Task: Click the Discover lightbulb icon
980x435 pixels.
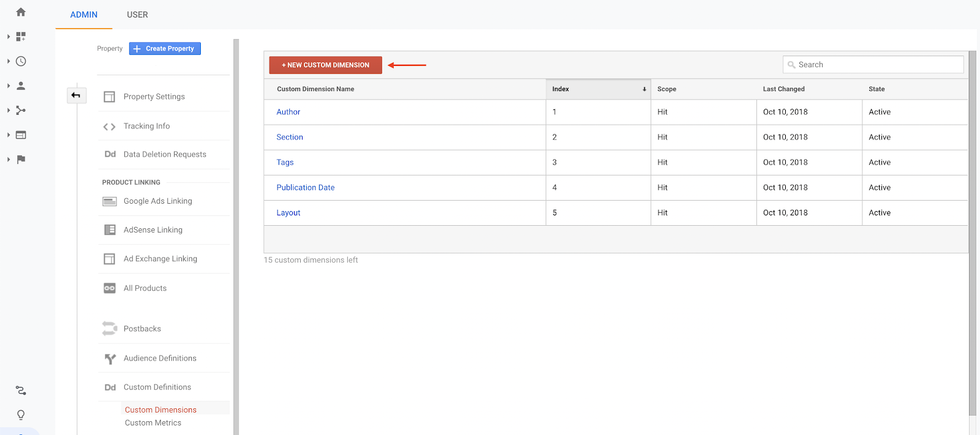Action: [x=21, y=415]
